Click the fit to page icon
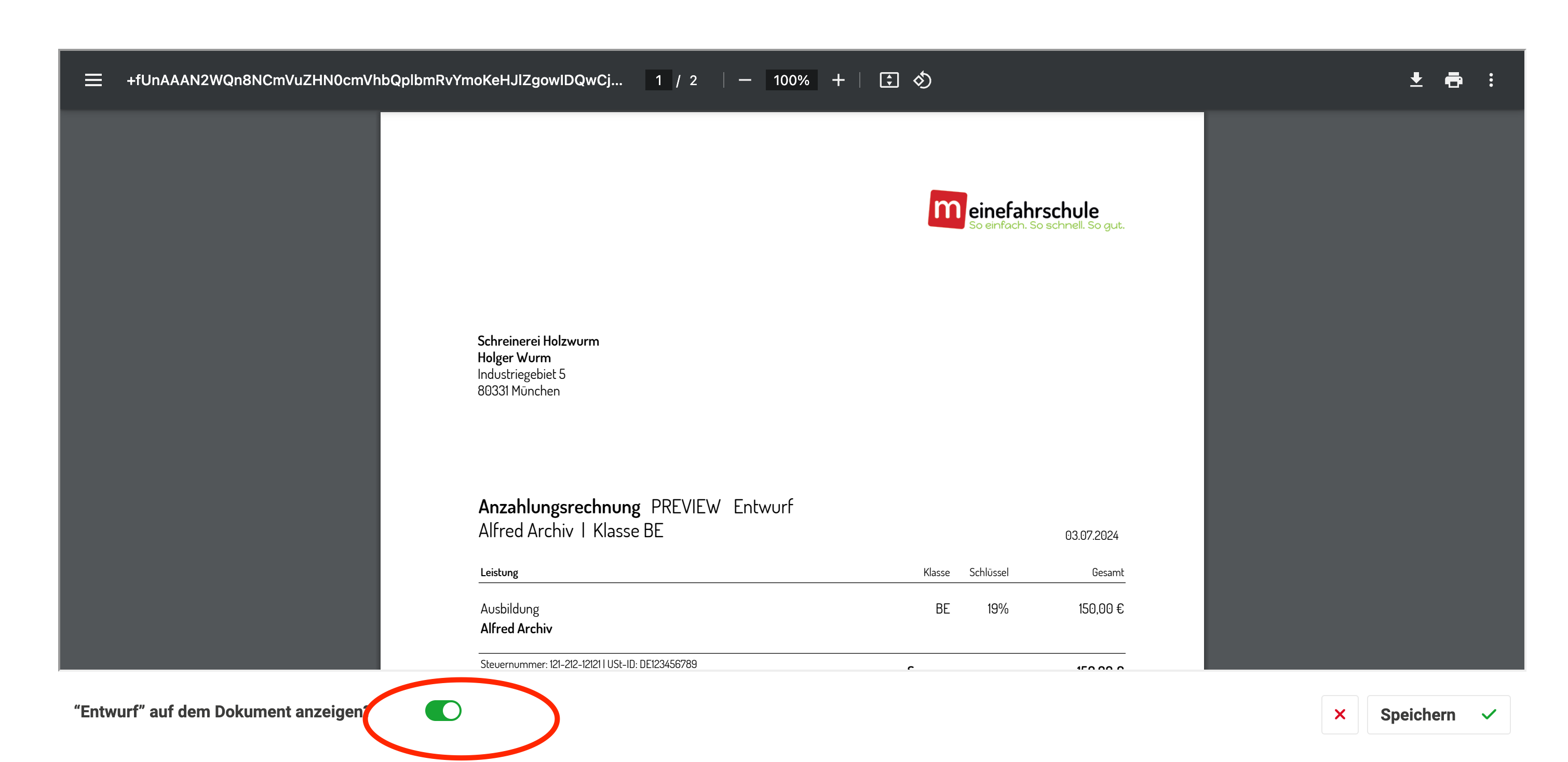 [889, 80]
